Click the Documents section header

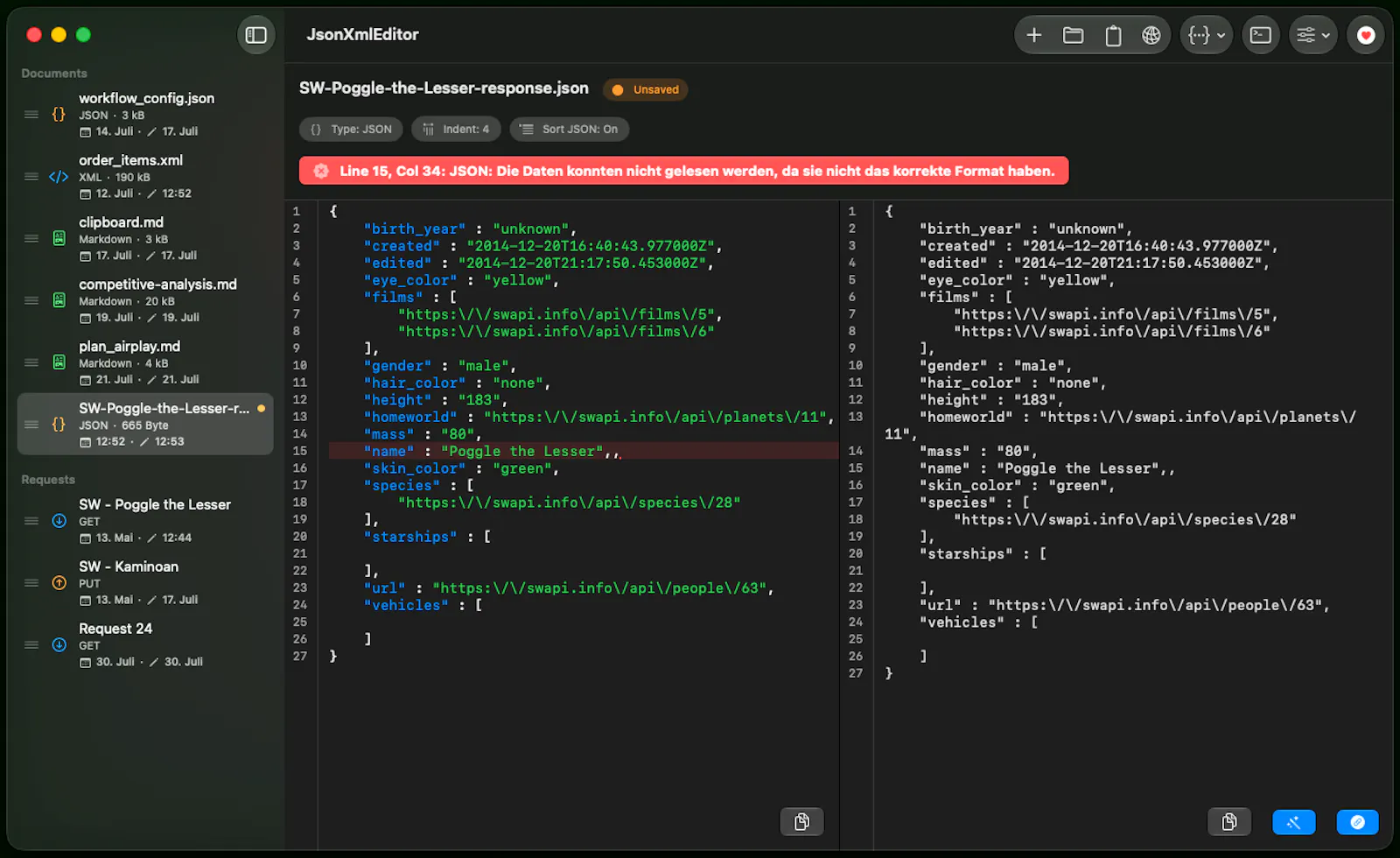pos(54,74)
